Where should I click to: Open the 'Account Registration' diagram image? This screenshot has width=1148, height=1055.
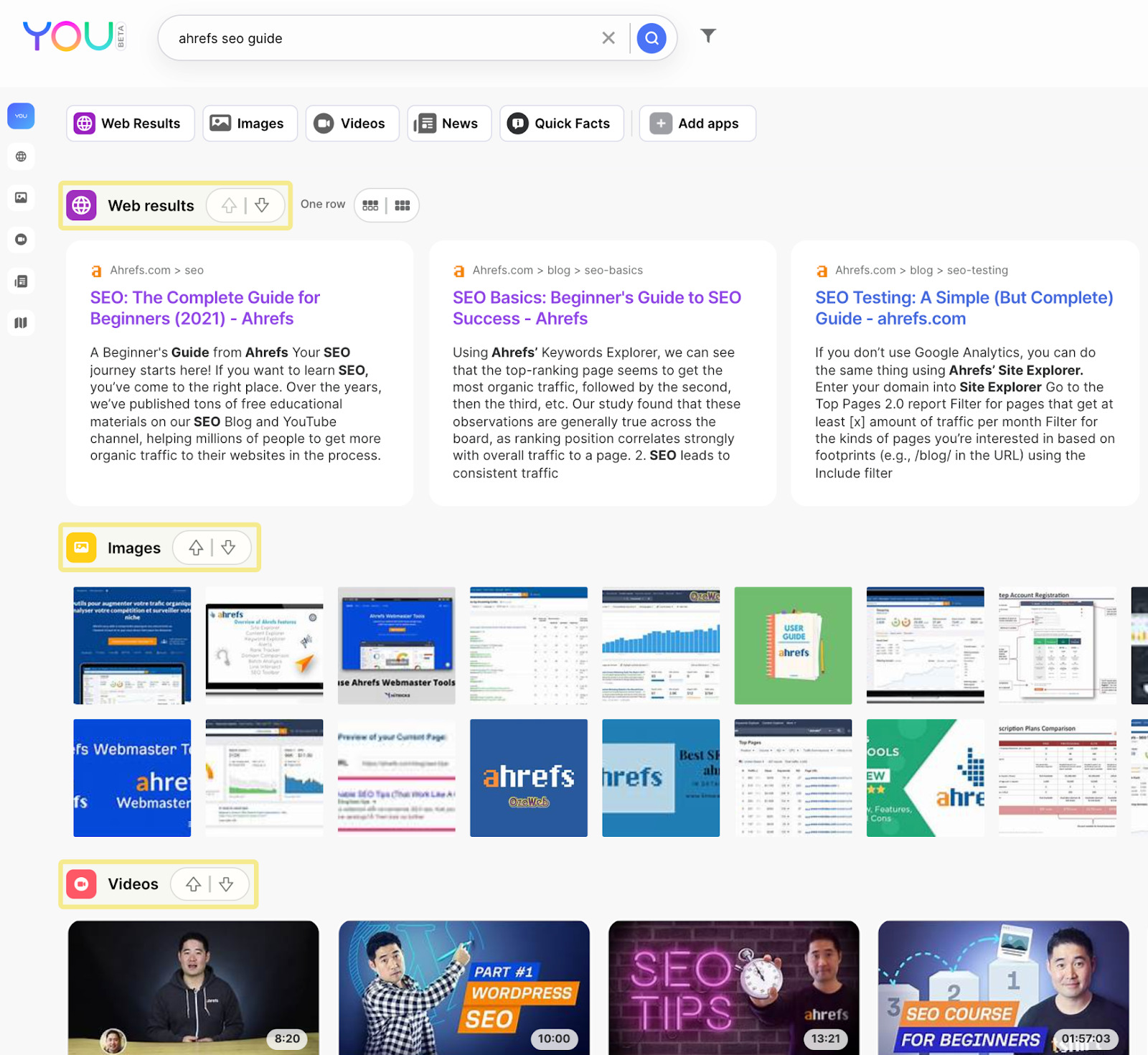pos(1058,645)
